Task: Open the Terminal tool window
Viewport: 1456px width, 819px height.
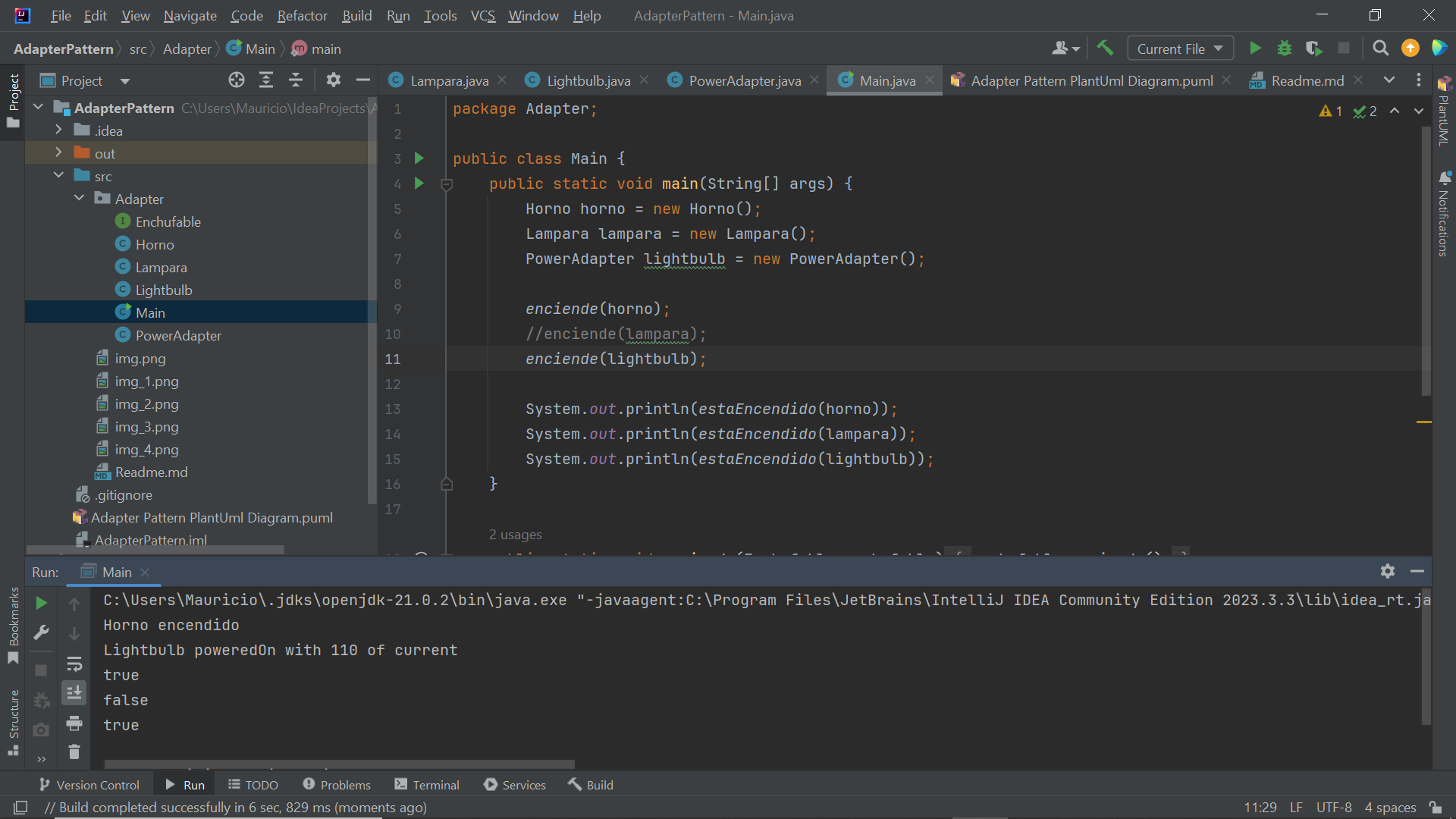Action: 427,785
